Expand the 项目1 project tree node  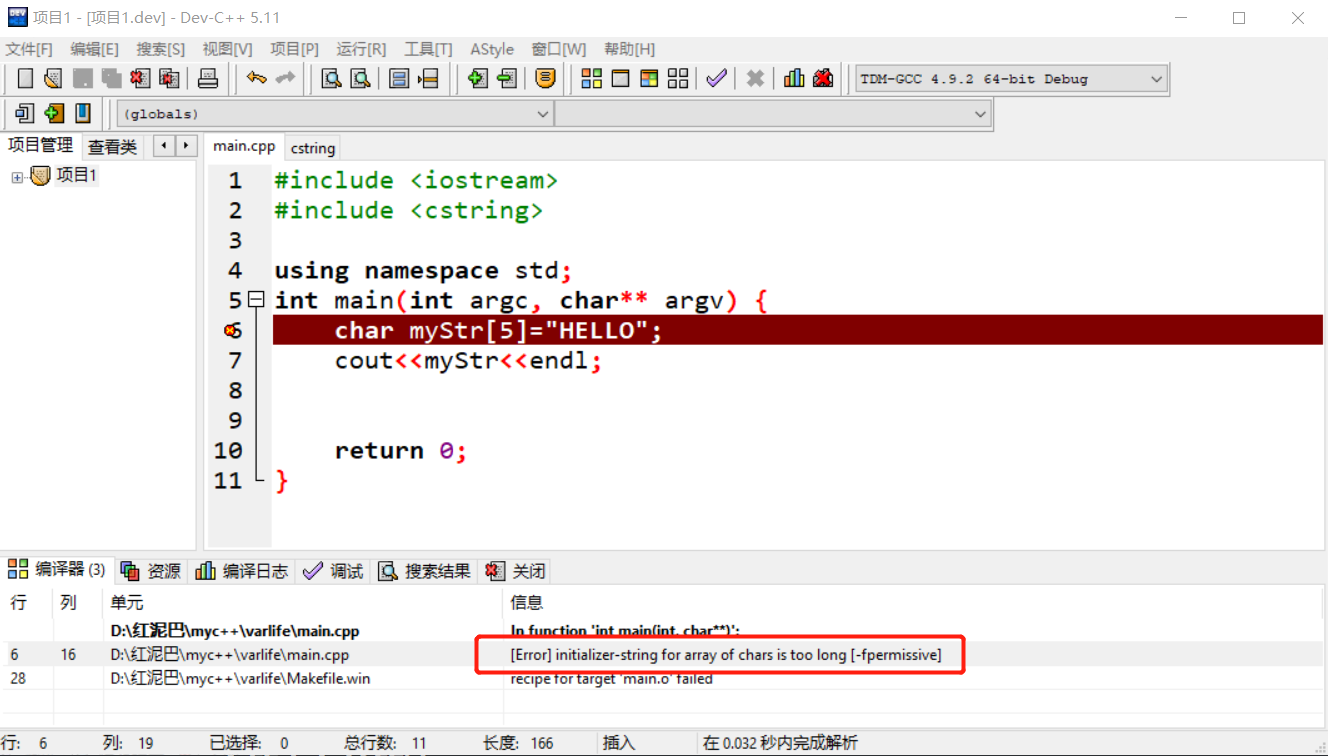(x=17, y=178)
